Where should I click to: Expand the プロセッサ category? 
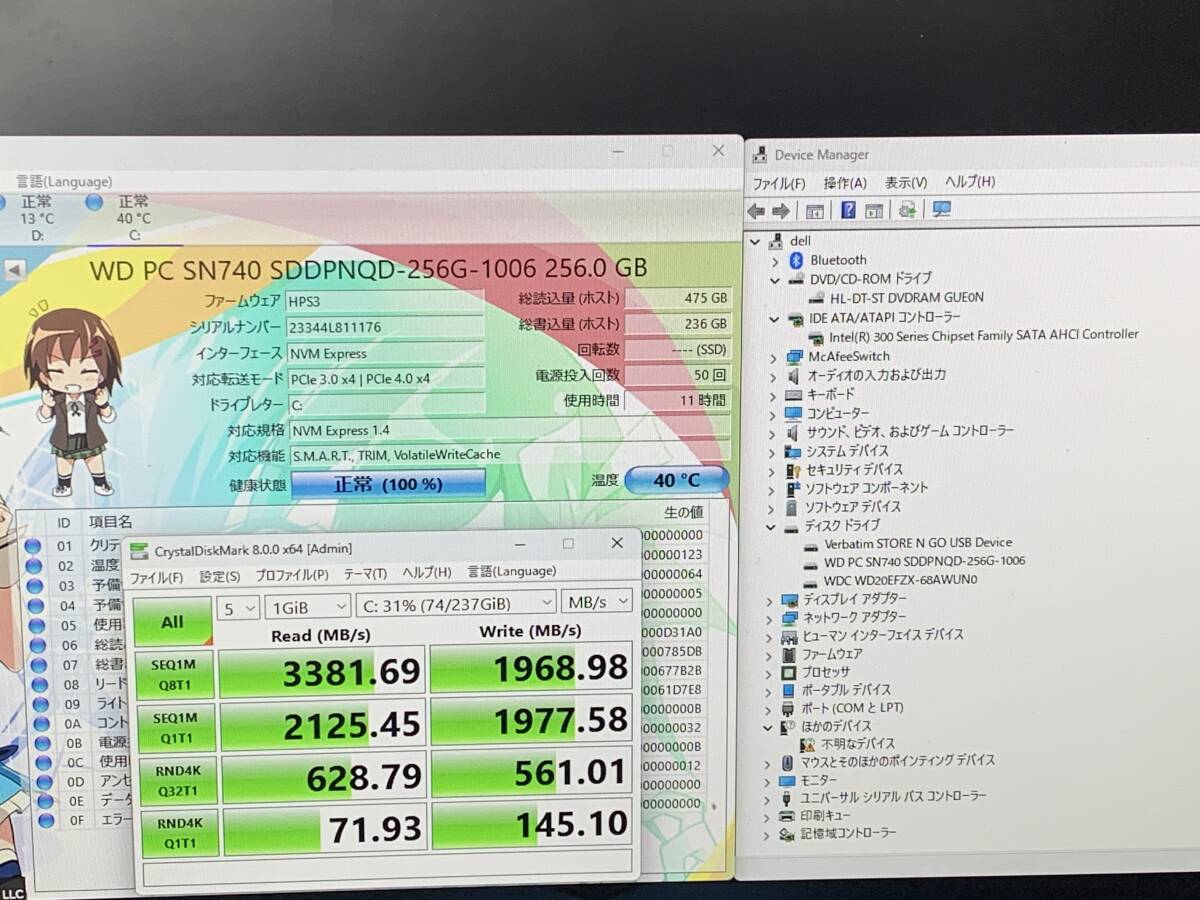769,673
